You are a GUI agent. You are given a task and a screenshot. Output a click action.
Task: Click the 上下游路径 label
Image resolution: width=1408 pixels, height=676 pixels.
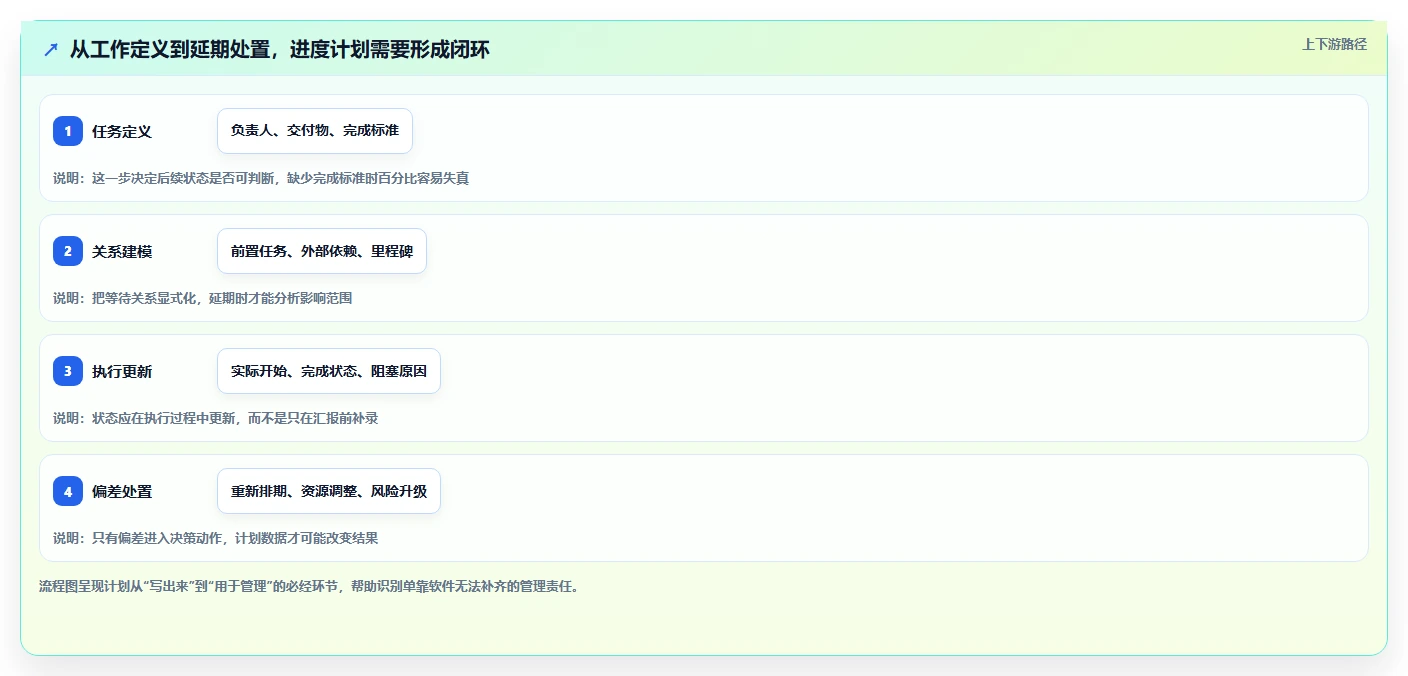point(1334,44)
